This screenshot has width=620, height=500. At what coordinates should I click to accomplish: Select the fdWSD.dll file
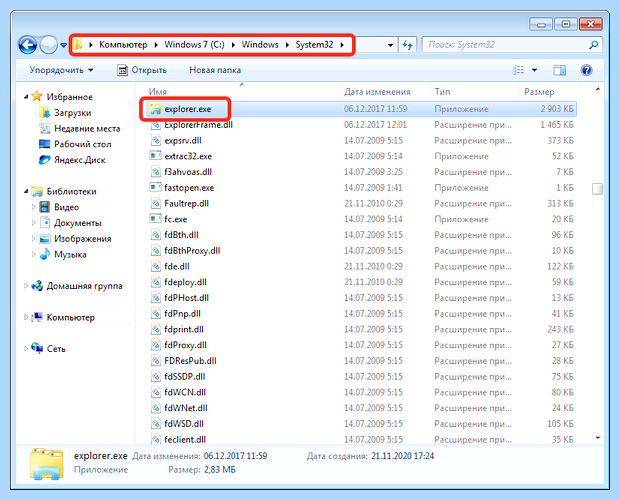pos(361,424)
